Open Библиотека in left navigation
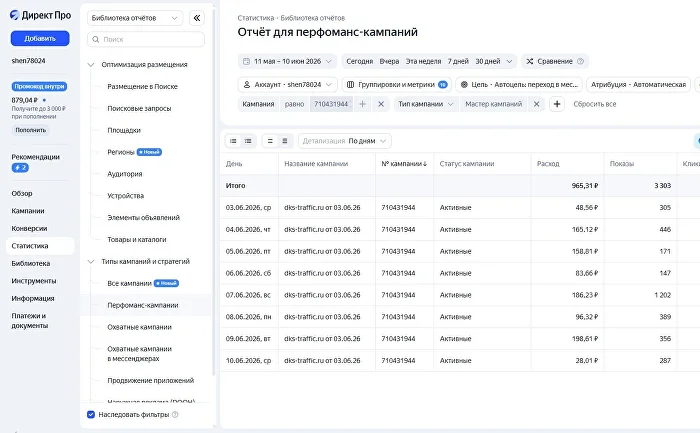The height and width of the screenshot is (433, 700). pos(31,263)
